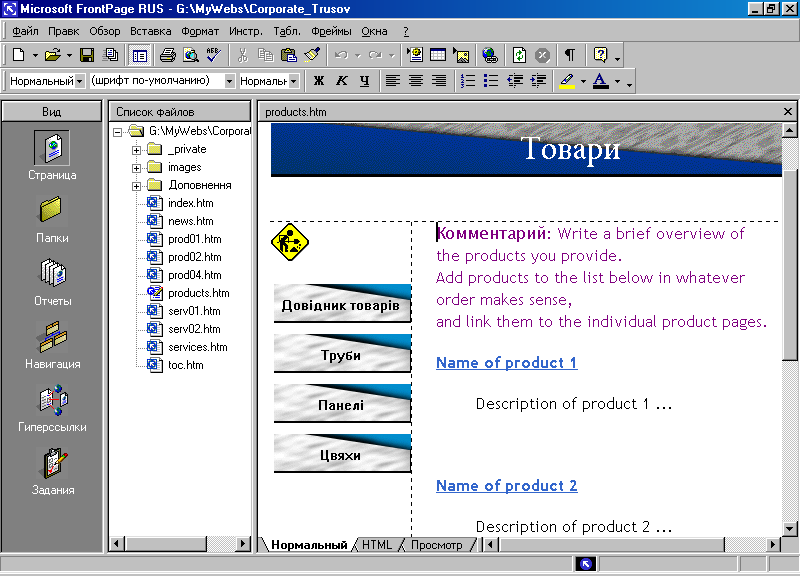Image resolution: width=800 pixels, height=576 pixels.
Task: Align text left
Action: [x=392, y=81]
